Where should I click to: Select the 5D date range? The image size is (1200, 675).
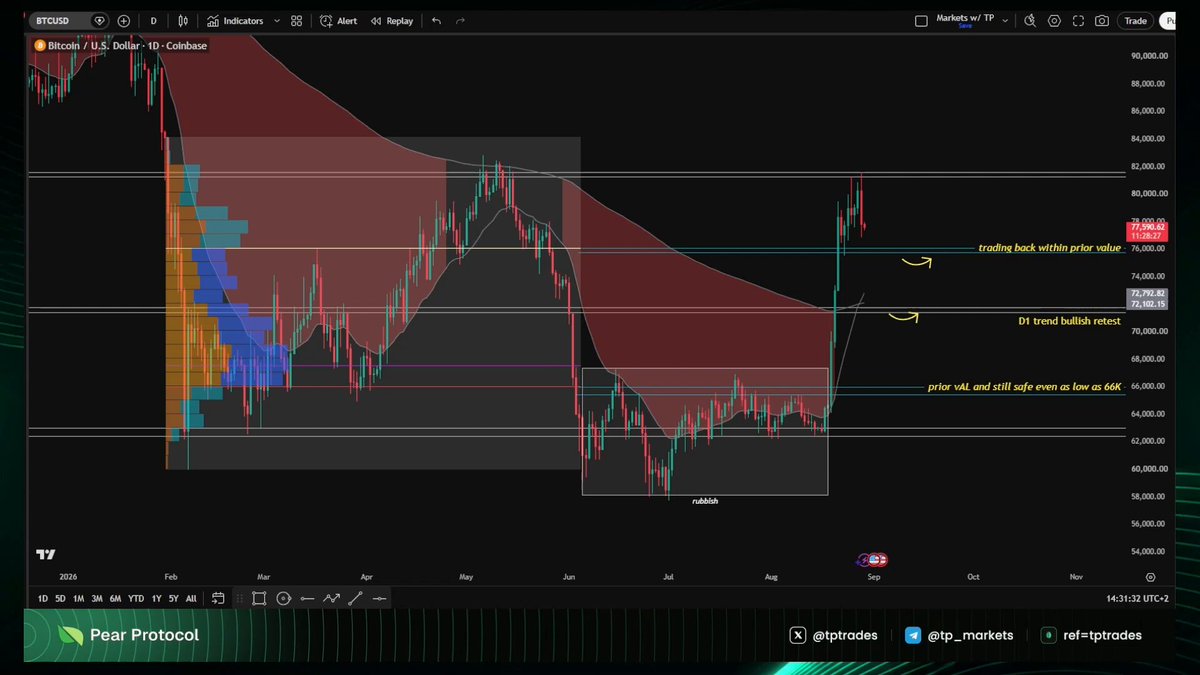60,598
